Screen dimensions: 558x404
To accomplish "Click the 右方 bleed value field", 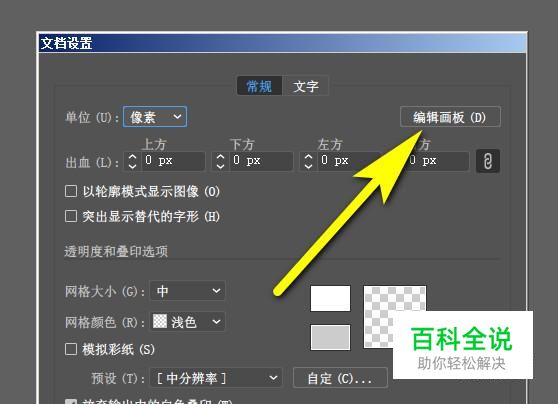I will [437, 161].
